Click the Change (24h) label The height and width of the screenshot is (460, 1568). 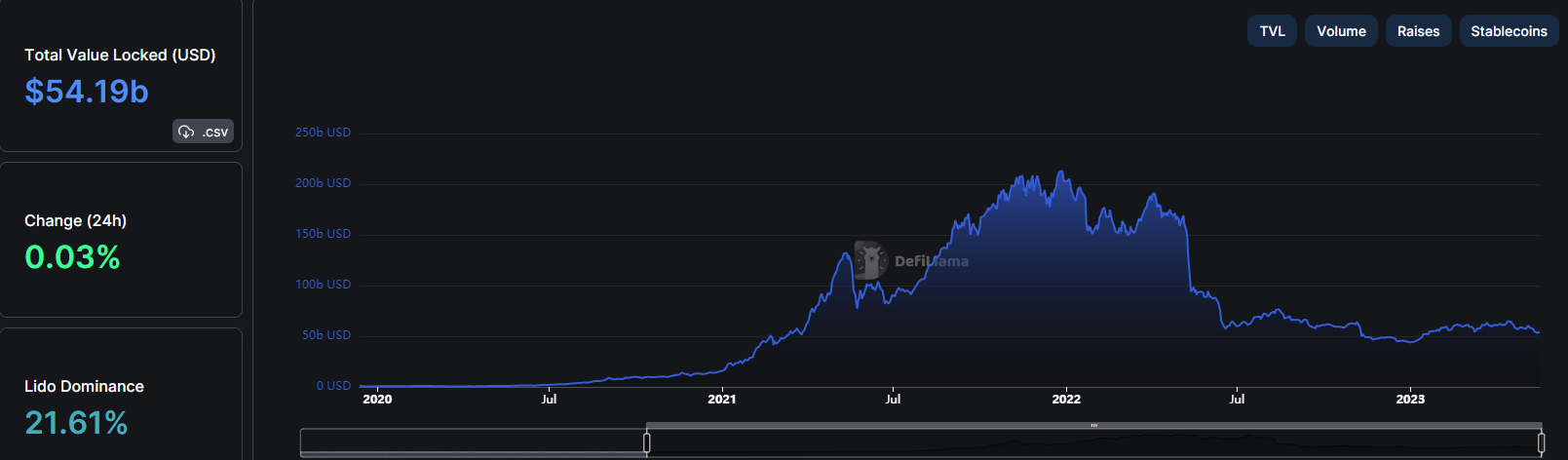[x=75, y=221]
